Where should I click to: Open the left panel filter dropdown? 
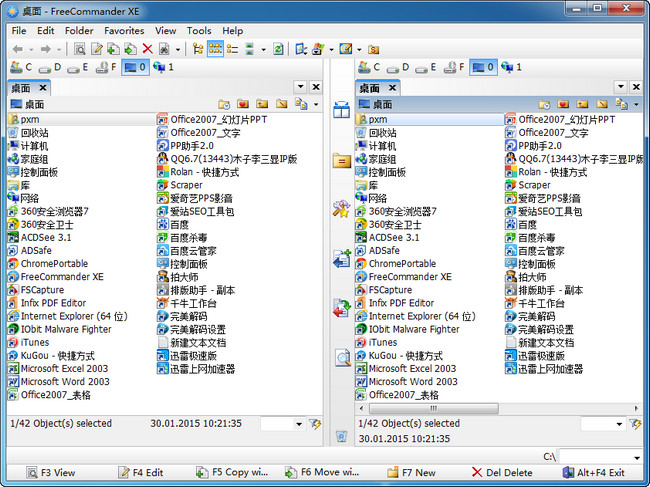point(299,424)
